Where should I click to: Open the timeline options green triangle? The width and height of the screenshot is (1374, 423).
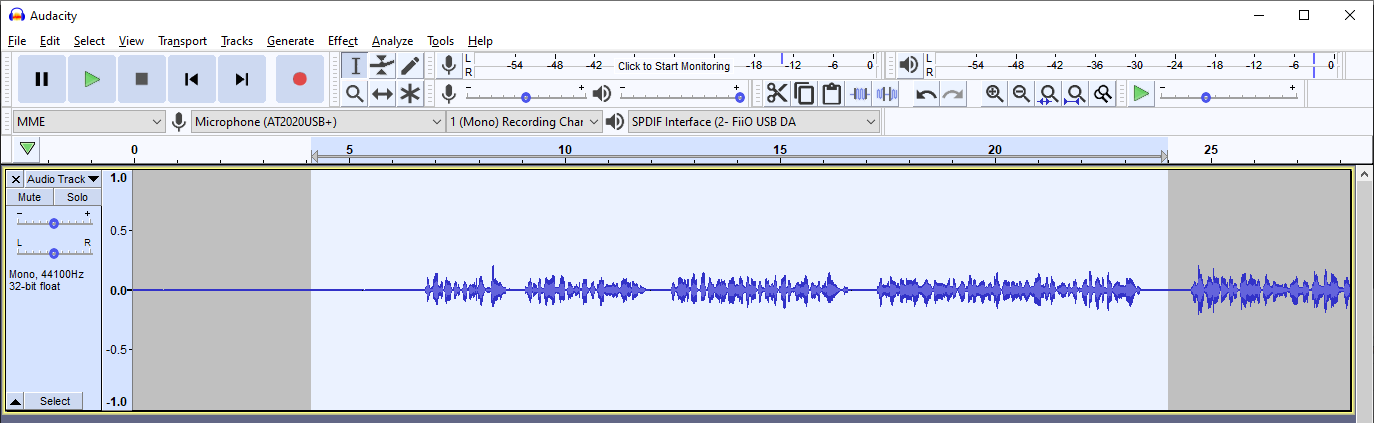pyautogui.click(x=28, y=149)
